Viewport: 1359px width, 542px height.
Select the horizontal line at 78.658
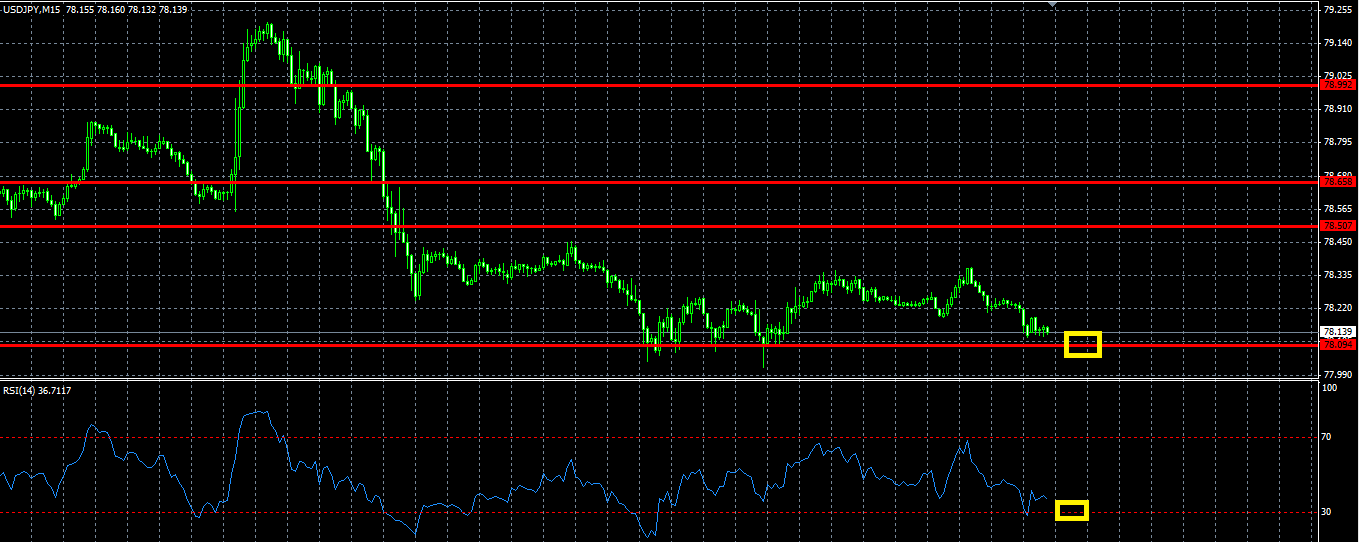660,182
